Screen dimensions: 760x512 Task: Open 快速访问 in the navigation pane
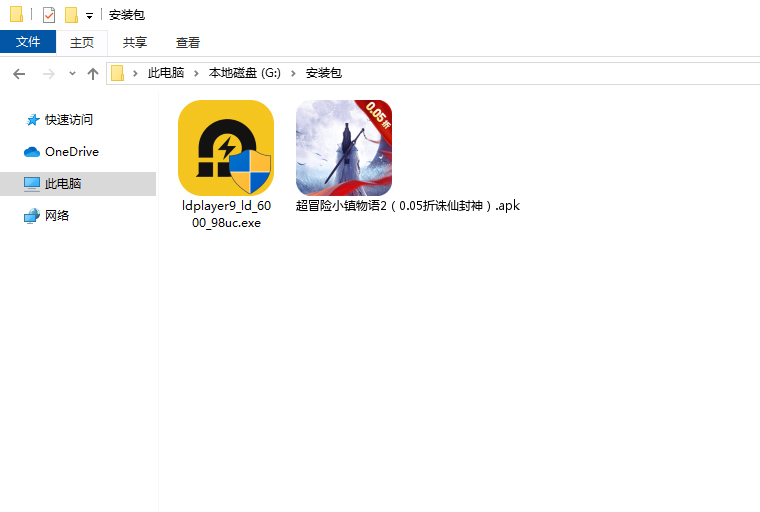click(68, 119)
